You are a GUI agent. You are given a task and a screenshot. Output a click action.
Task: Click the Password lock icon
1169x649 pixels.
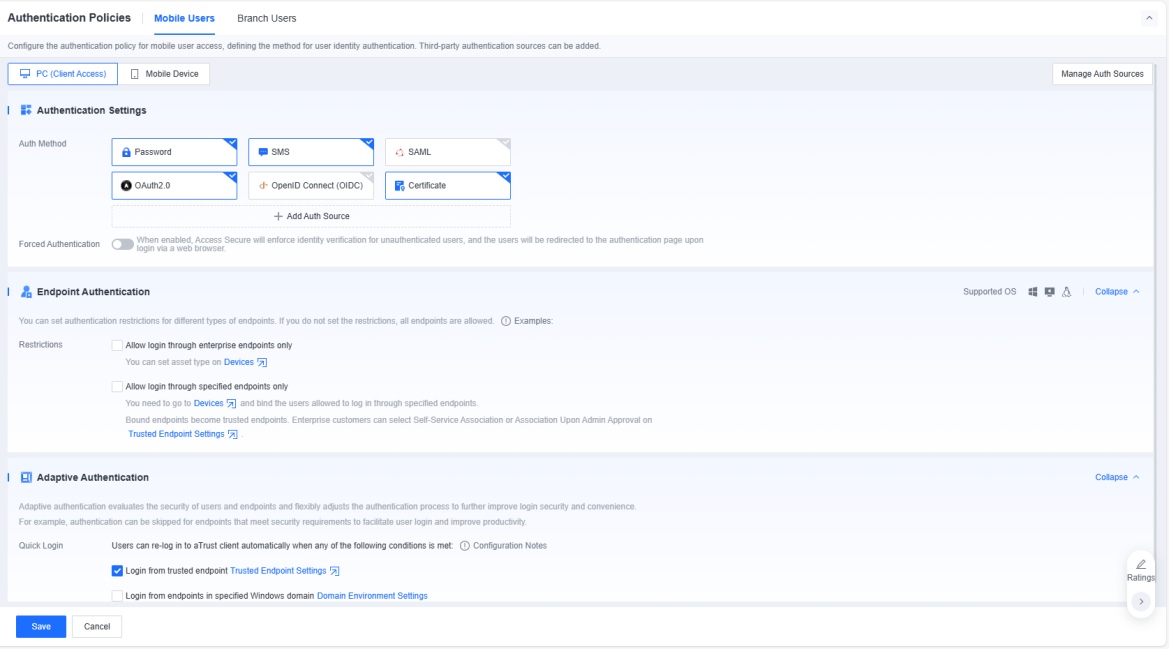(x=126, y=152)
